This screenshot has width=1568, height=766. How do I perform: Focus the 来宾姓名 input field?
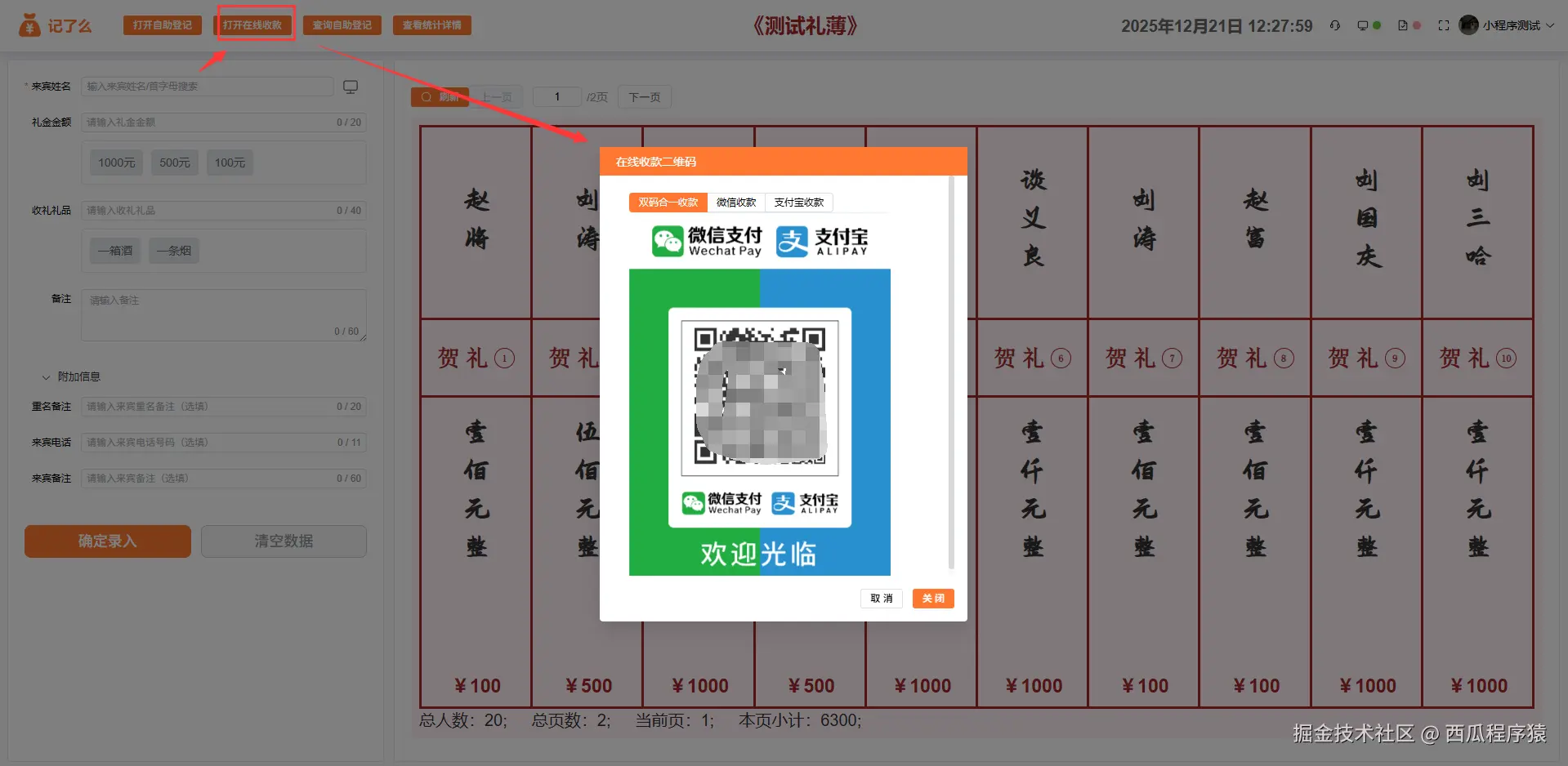208,87
